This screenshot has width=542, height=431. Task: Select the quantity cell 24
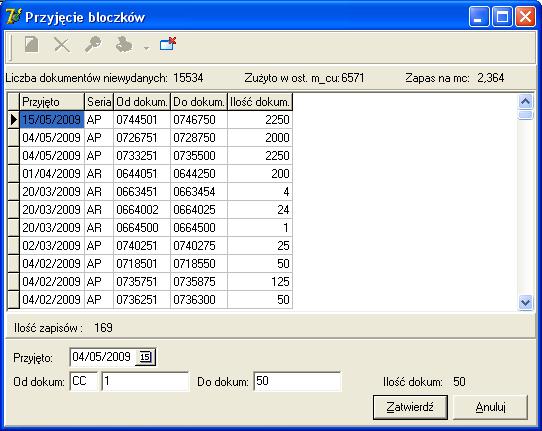click(x=260, y=209)
